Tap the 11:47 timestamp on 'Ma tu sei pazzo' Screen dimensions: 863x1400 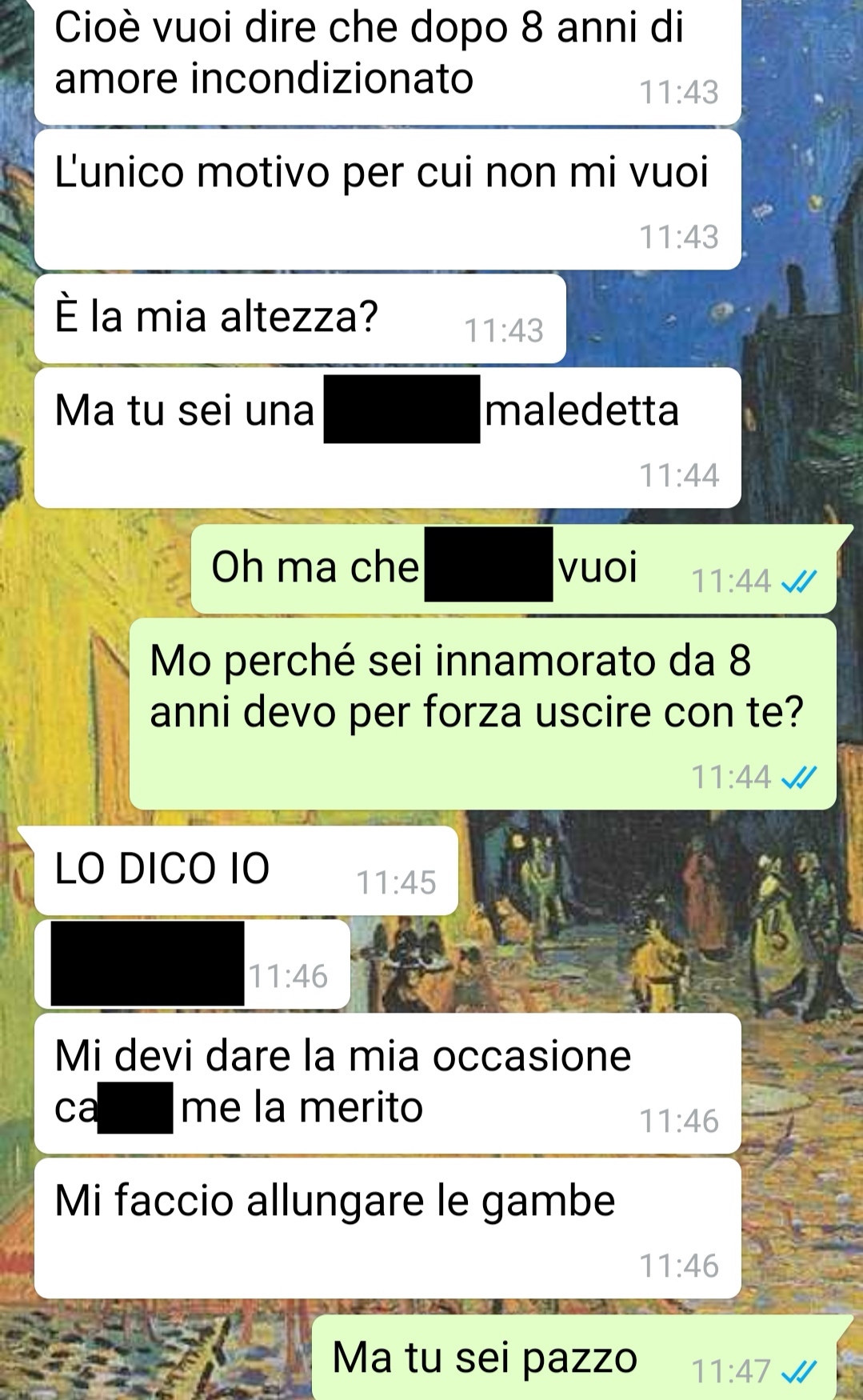point(731,1372)
